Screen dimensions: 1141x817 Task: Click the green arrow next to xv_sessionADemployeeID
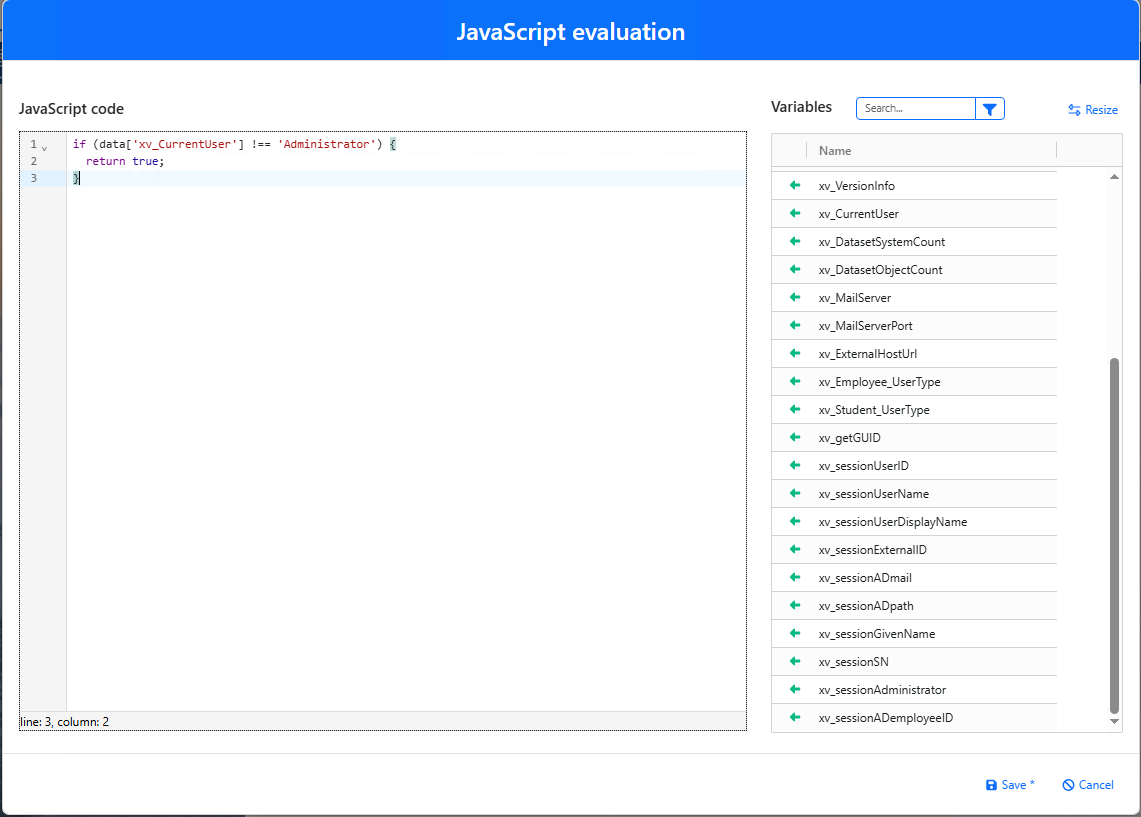[795, 717]
